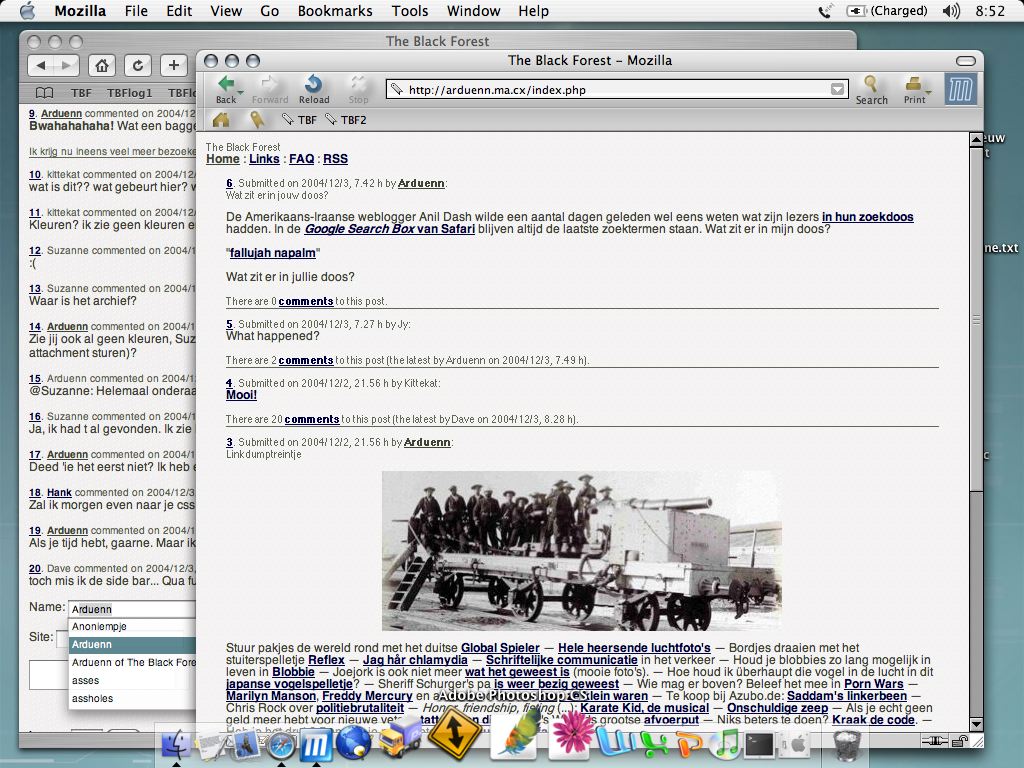Click the add bookmark plus button in Safari
This screenshot has height=768, width=1024.
coord(173,65)
